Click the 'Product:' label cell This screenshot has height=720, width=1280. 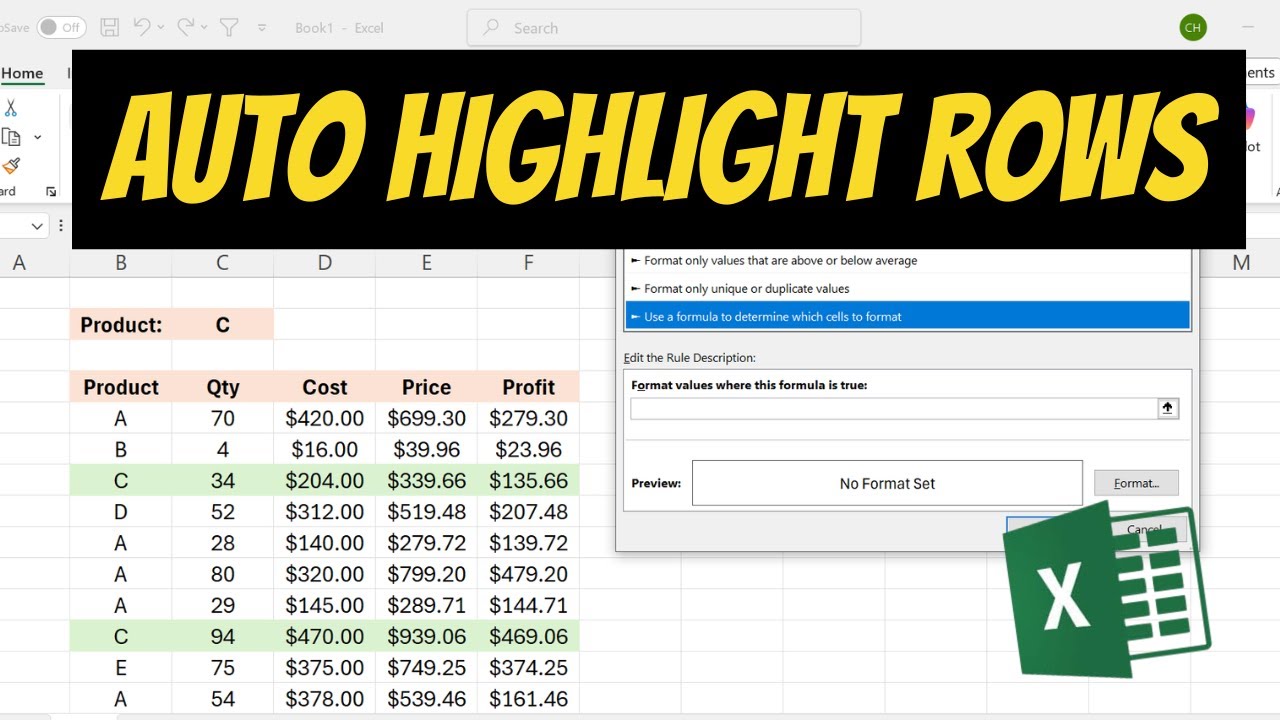121,325
